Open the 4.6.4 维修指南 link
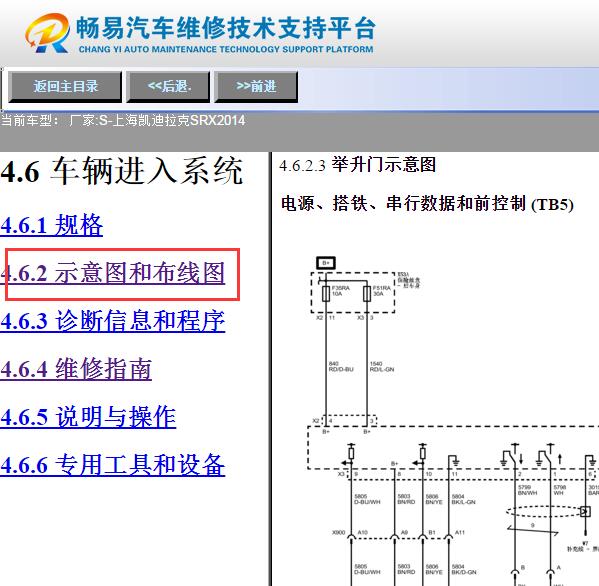The width and height of the screenshot is (599, 586). [76, 369]
